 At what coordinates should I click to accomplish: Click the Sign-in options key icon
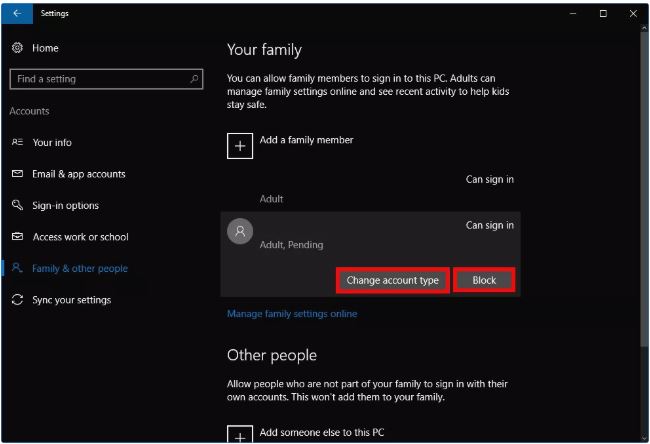(17, 205)
